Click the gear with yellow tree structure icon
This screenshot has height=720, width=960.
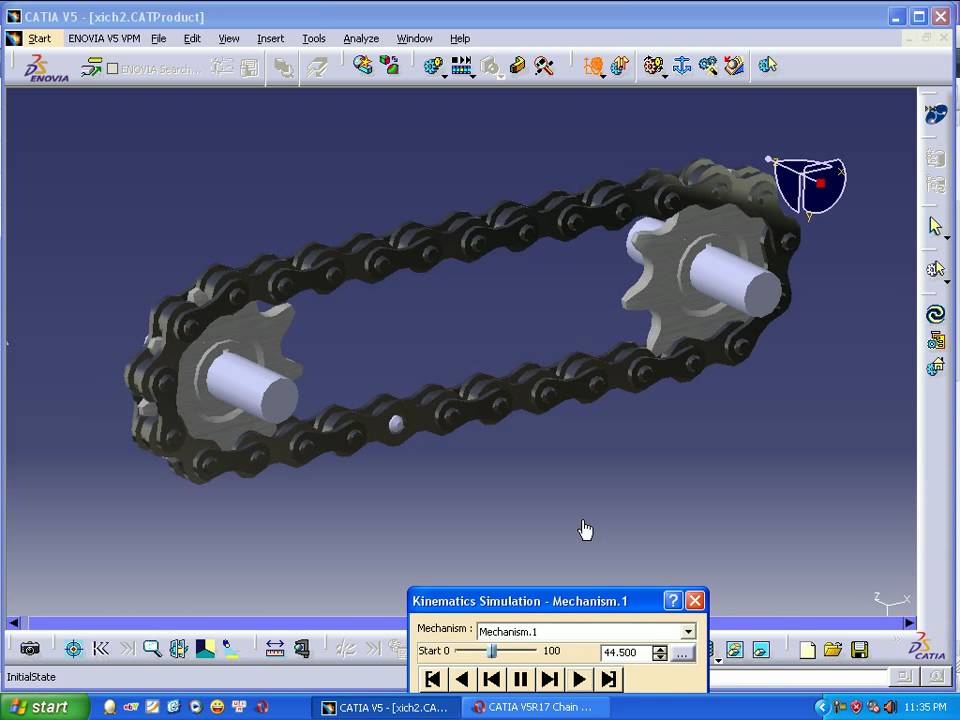936,340
